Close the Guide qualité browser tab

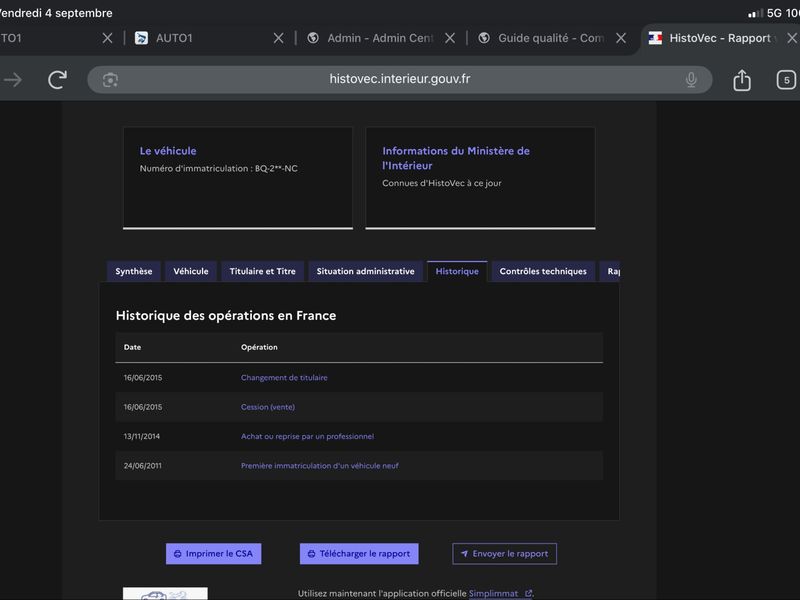621,38
